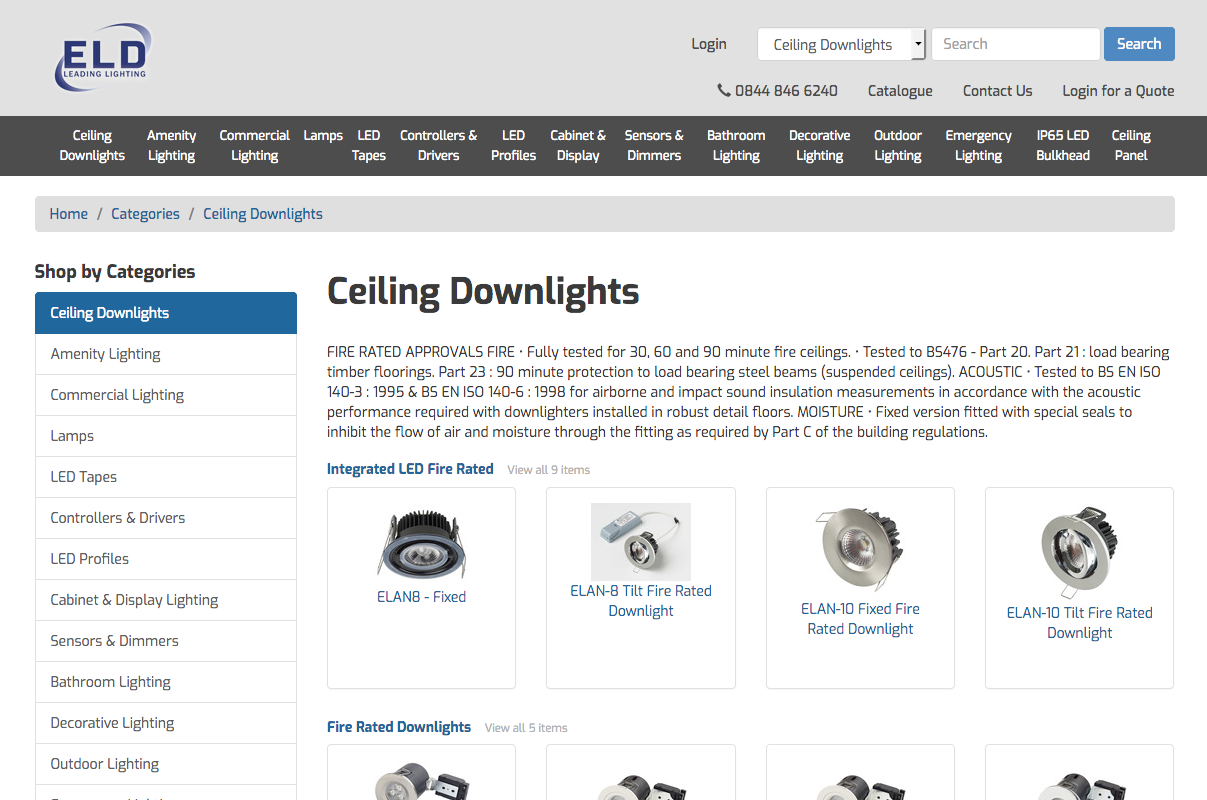Screen dimensions: 1207x800
Task: Open LED Tapes in the navigation bar
Action: (x=368, y=146)
